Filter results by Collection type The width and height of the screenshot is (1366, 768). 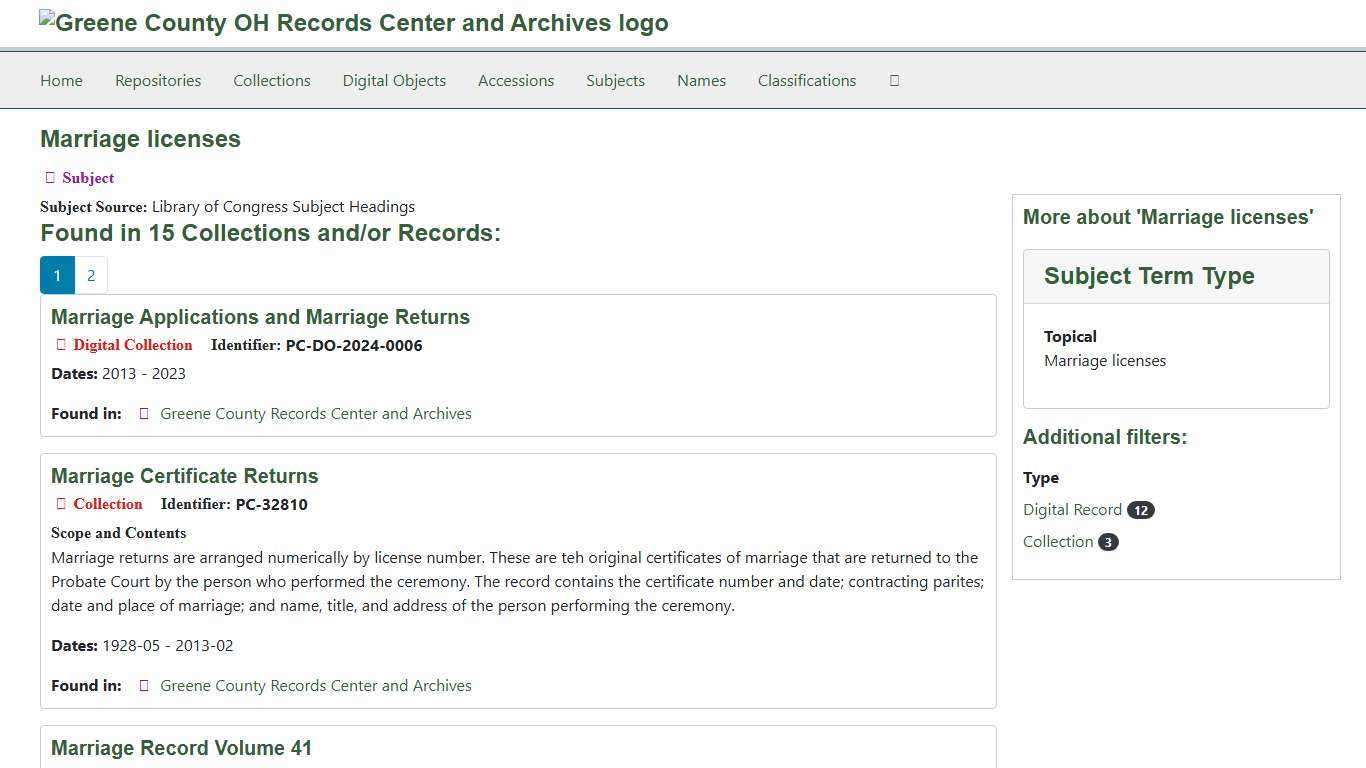click(1057, 541)
